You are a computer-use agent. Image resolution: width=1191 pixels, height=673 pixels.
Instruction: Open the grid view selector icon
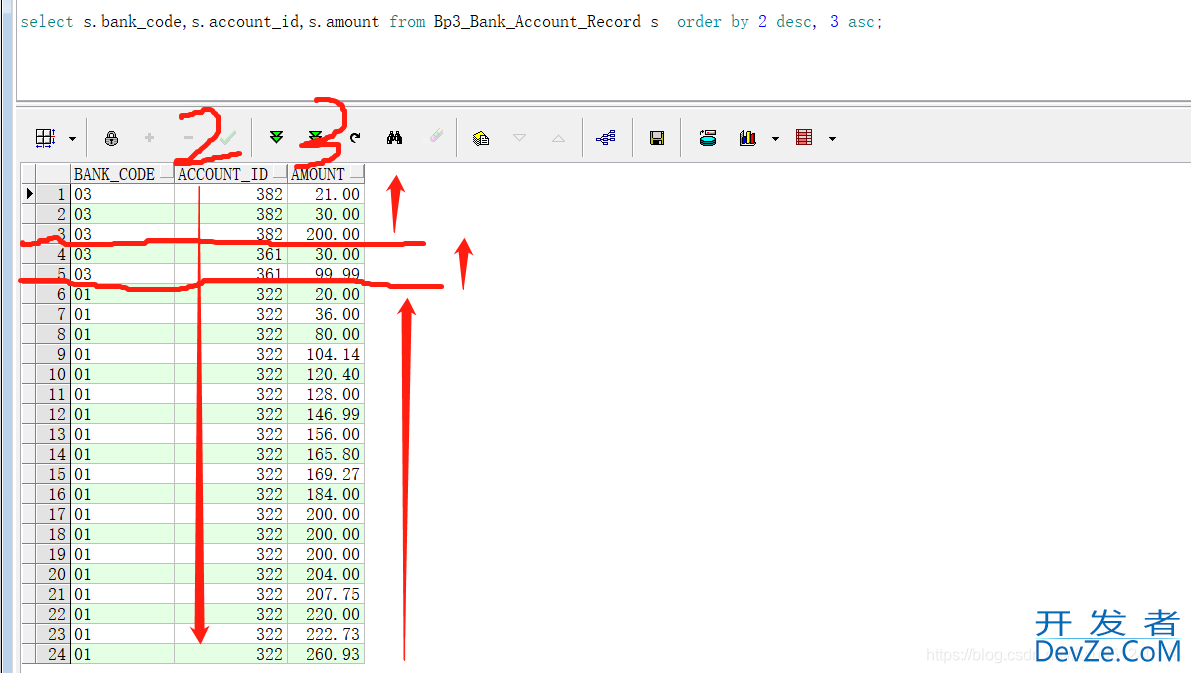tap(46, 137)
